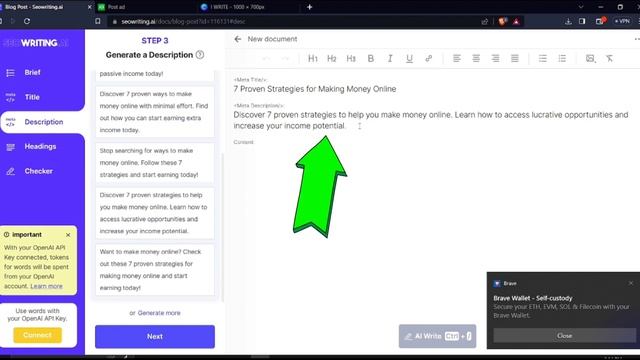Justify text alignment
Image resolution: width=640 pixels, height=360 pixels.
pos(515,58)
